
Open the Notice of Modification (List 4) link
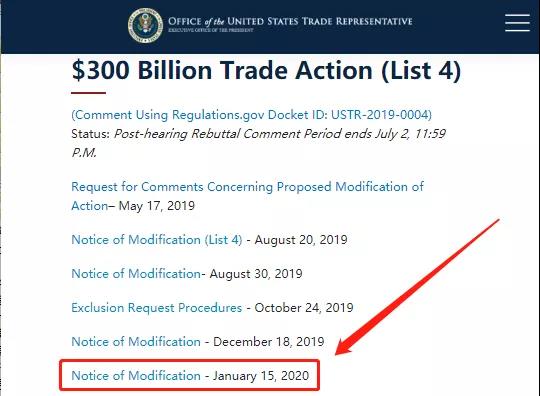point(157,239)
